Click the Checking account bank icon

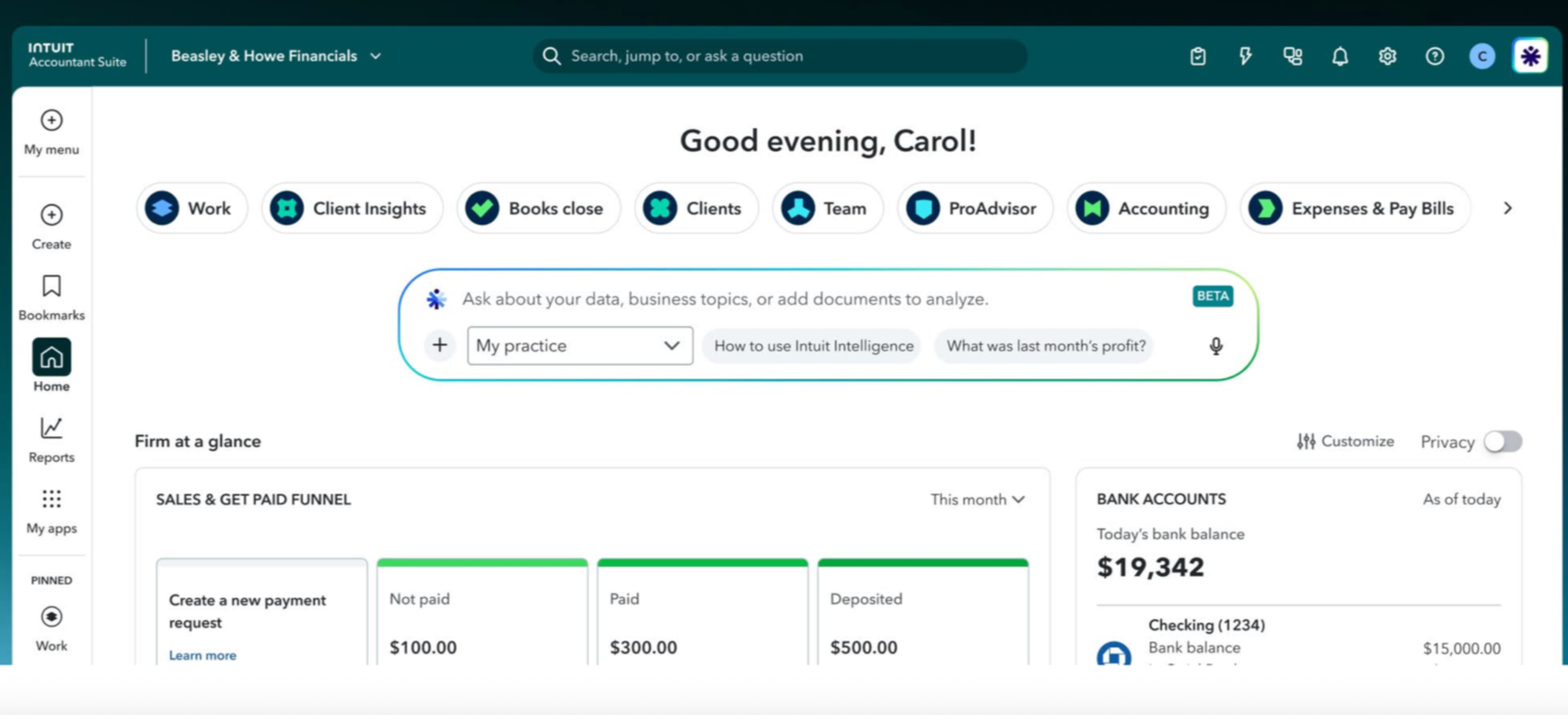[1114, 653]
